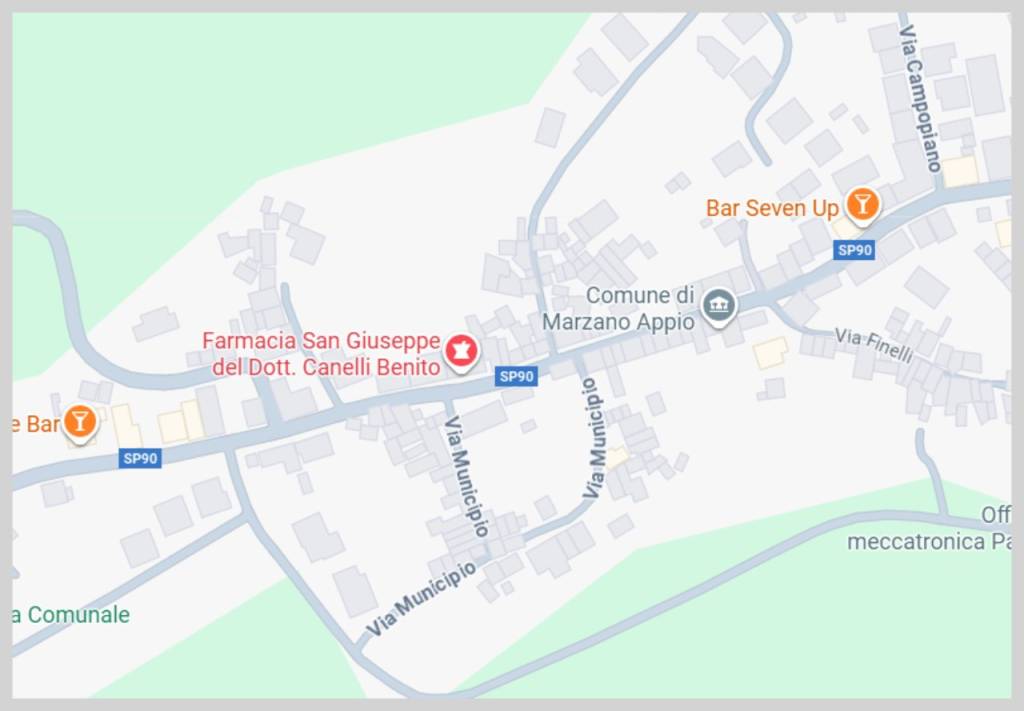
Task: Open the red pharmacy pin for Farmacia San Giuseppe
Action: pos(461,351)
